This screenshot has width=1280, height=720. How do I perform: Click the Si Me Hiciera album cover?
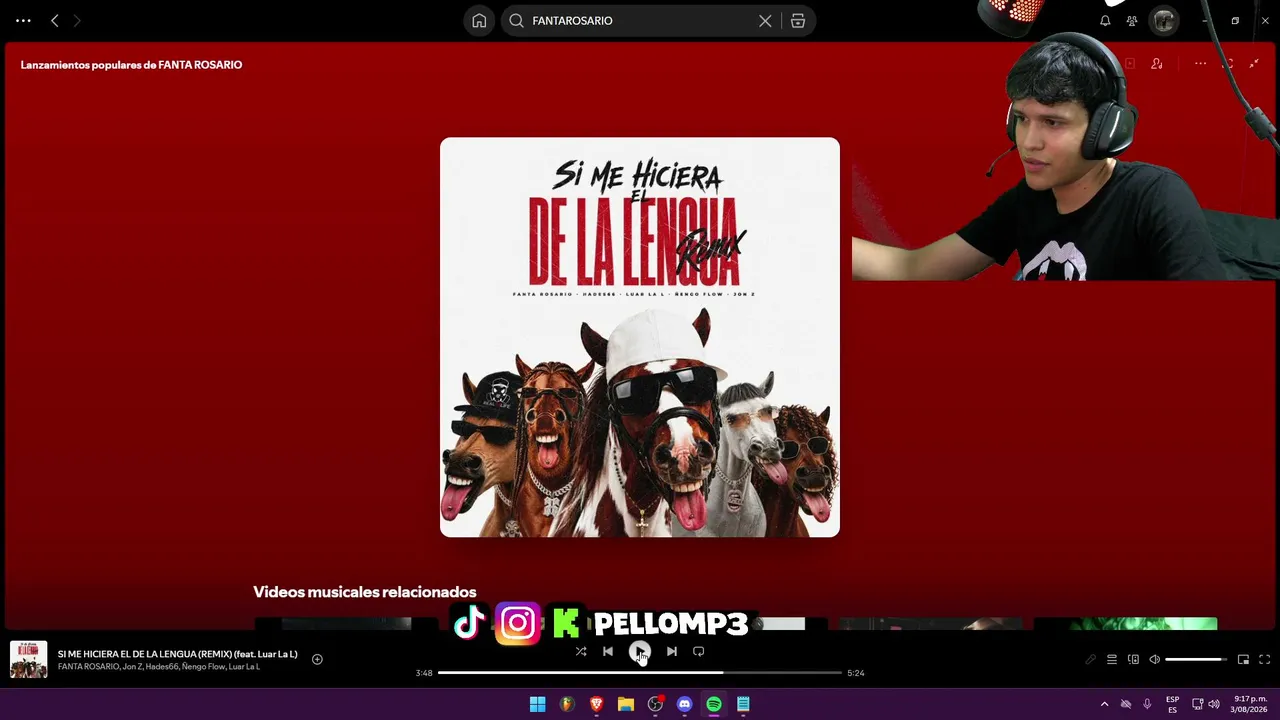pyautogui.click(x=640, y=337)
